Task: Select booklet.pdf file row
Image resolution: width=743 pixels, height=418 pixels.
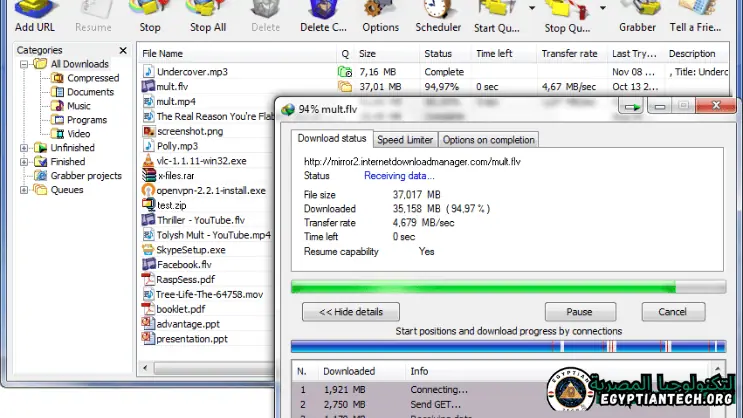Action: pos(181,309)
